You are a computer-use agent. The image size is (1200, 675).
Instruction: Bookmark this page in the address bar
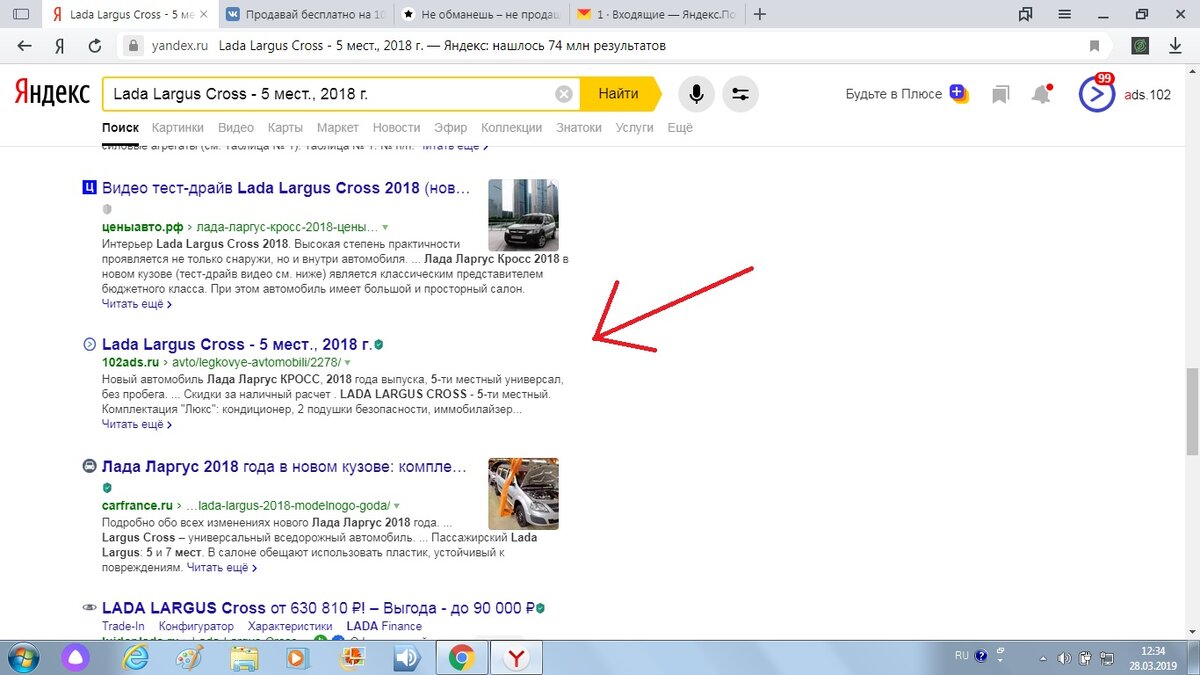(x=1095, y=46)
